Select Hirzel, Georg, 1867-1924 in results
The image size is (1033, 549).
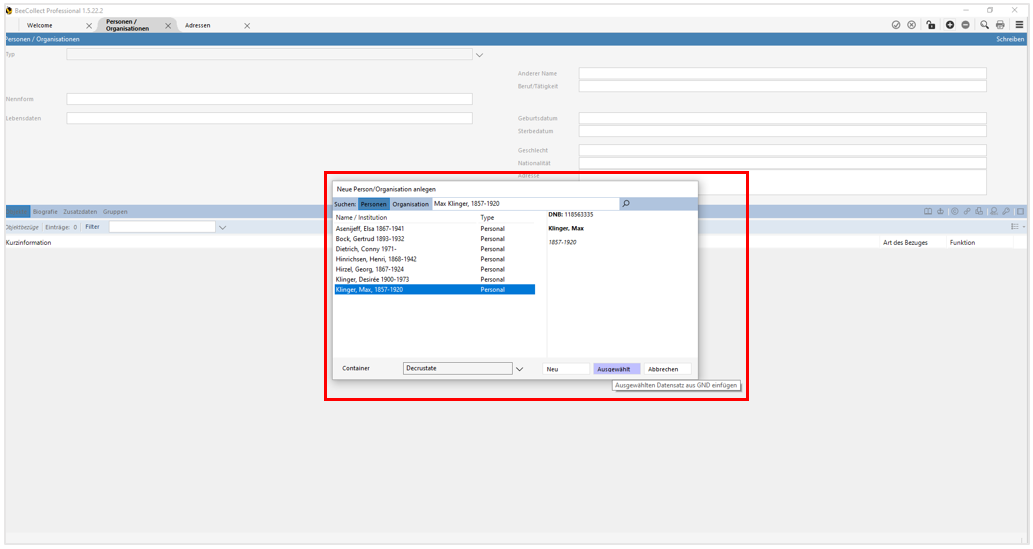(x=370, y=269)
